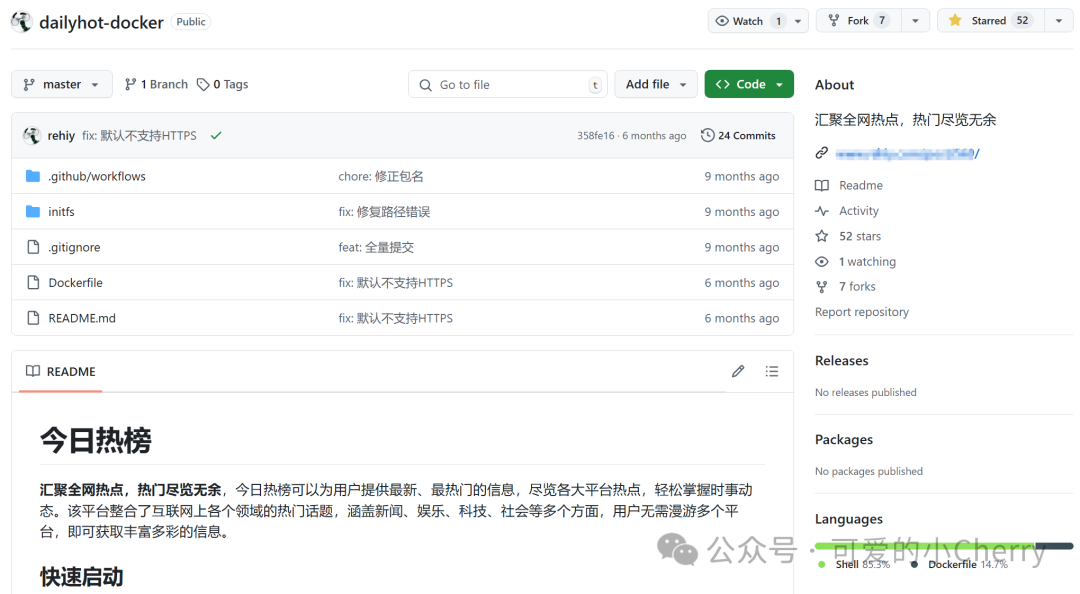Viewport: 1080px width, 594px height.
Task: Click the .gitignore file icon
Action: click(33, 247)
